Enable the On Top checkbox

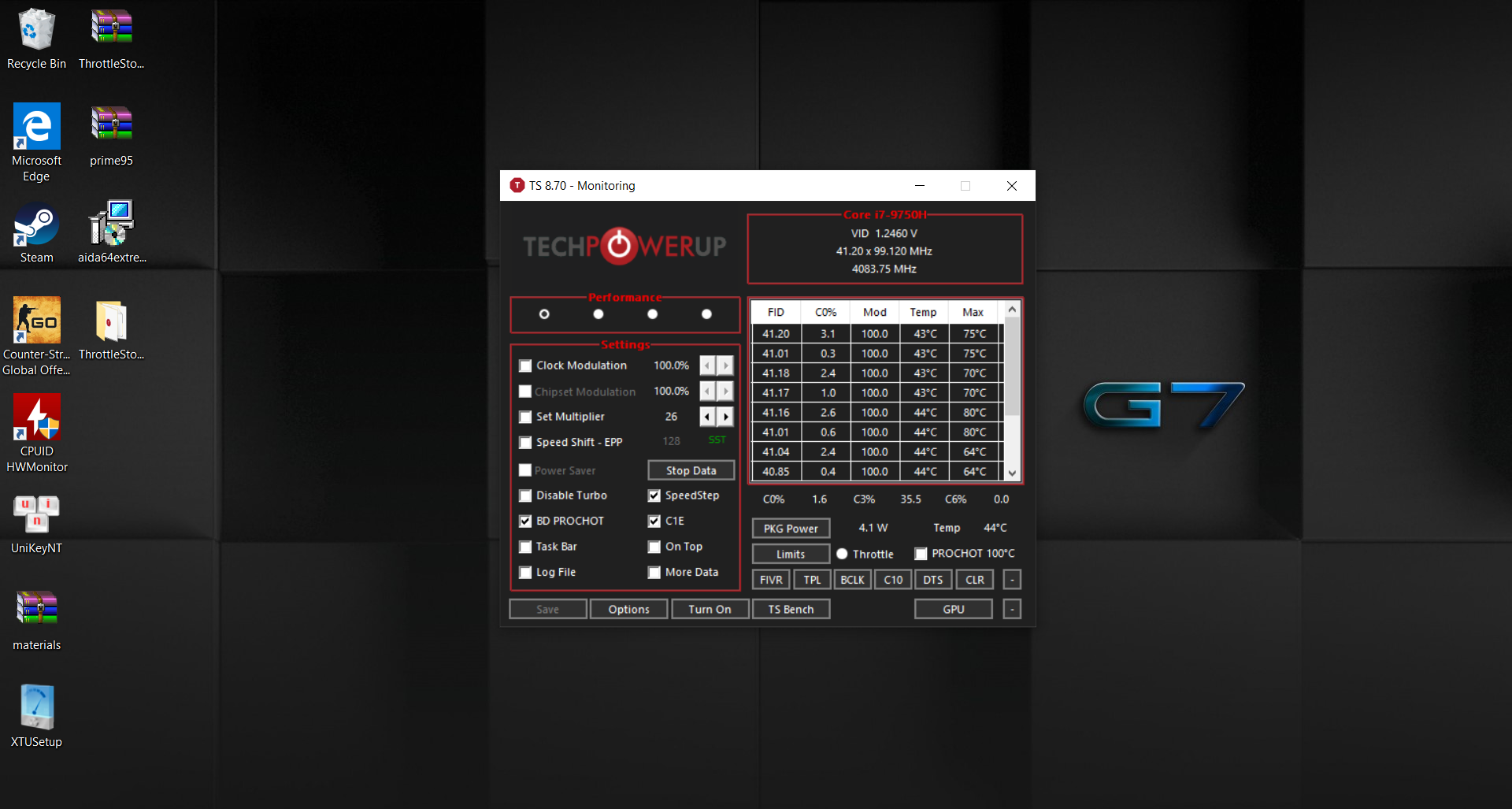click(654, 547)
